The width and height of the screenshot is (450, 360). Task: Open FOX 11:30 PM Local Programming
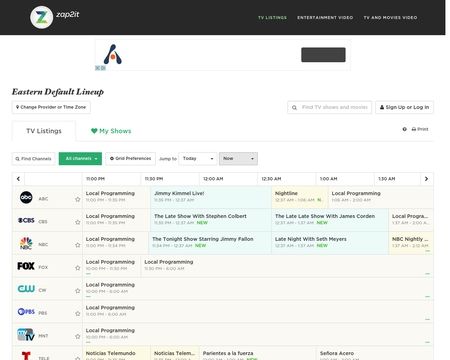tap(287, 265)
